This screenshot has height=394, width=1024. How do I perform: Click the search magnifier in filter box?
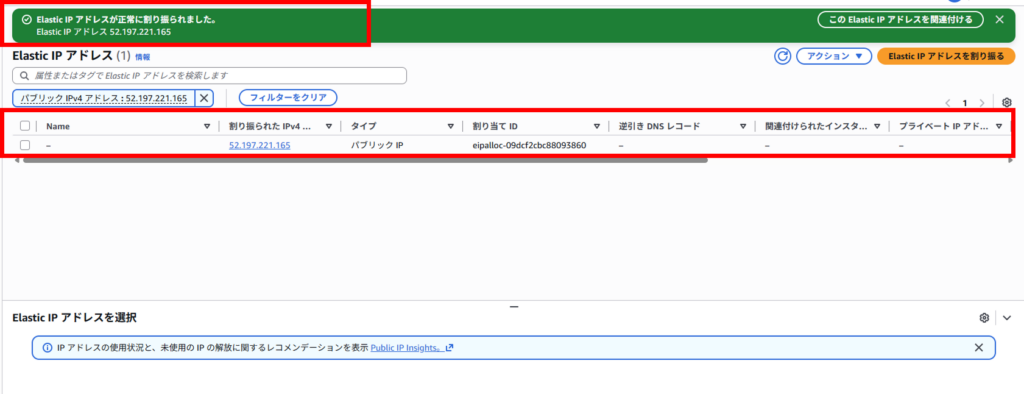(x=25, y=76)
